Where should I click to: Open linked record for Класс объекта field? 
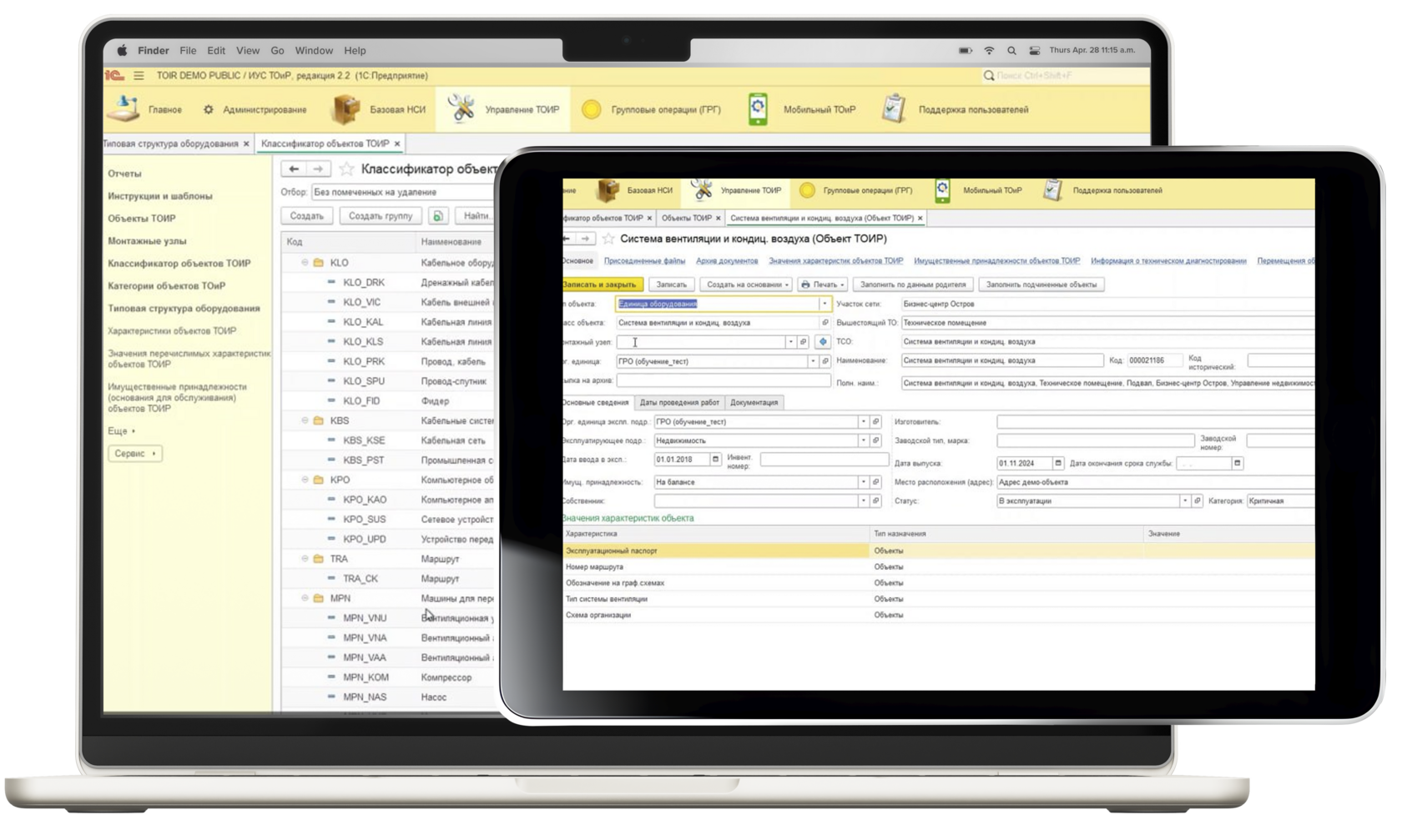coord(825,323)
